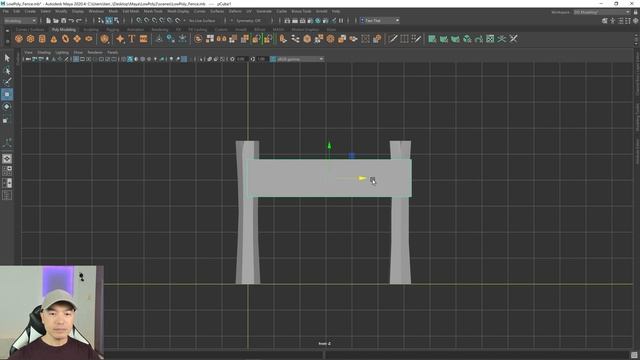Click the Undo arrow icon
This screenshot has width=640, height=360.
(71, 20)
